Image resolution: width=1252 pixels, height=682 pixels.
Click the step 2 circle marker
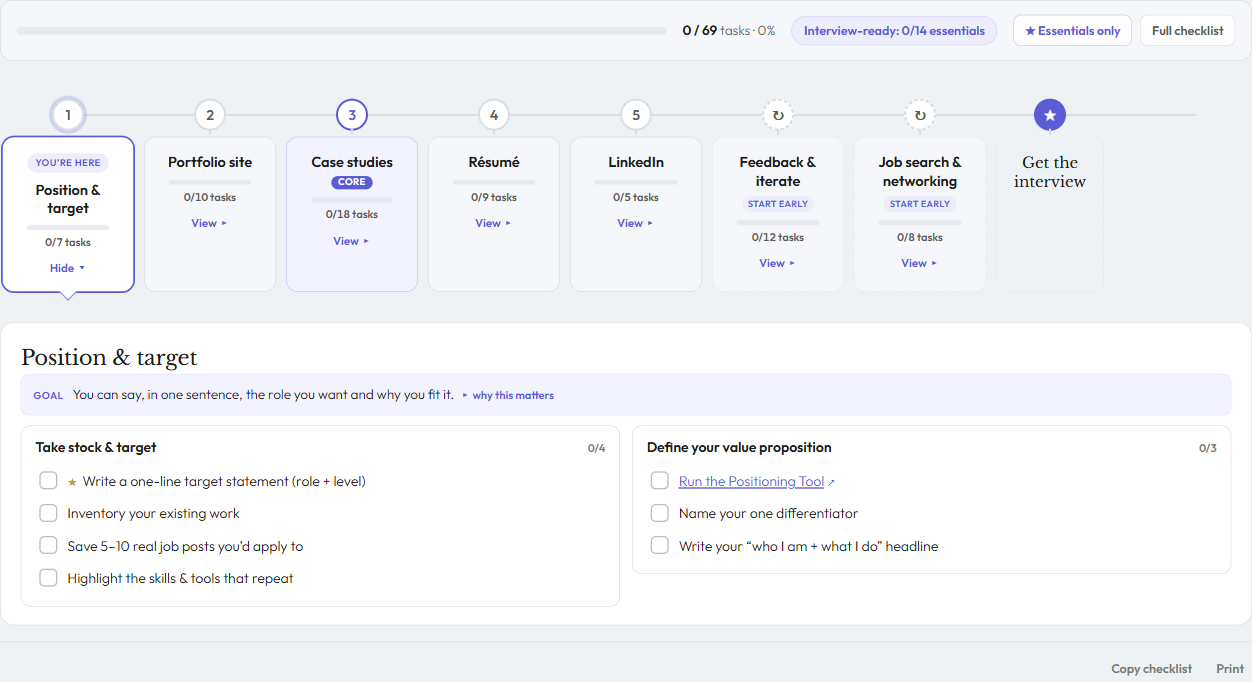[x=210, y=115]
